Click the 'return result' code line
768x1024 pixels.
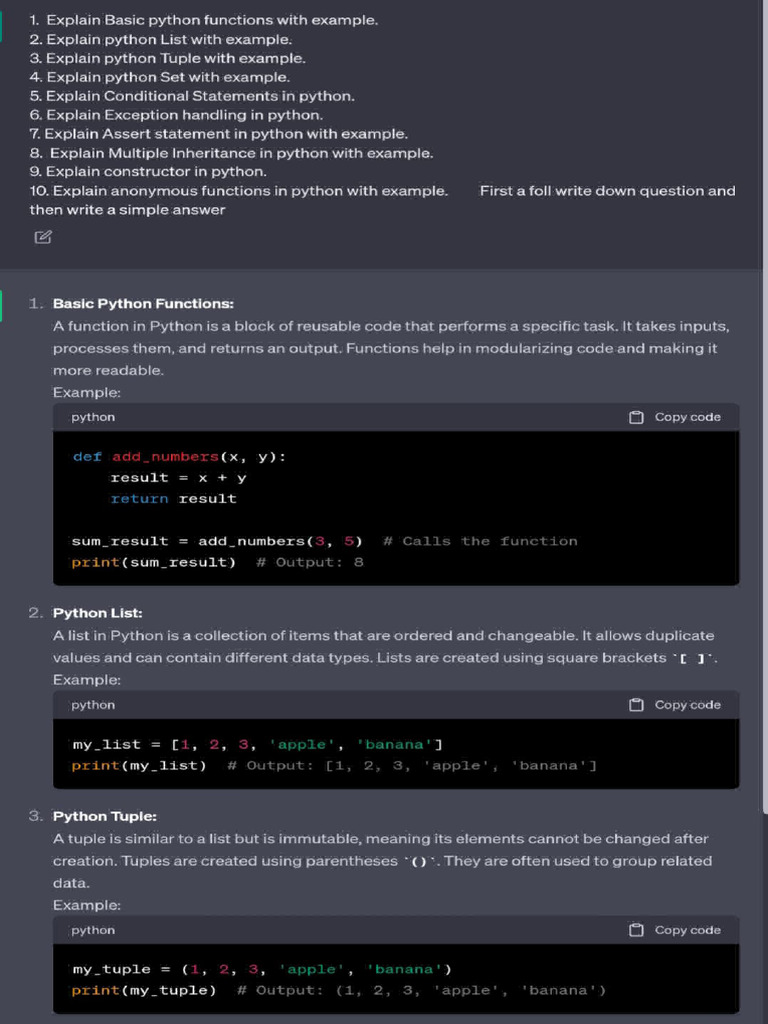click(174, 498)
